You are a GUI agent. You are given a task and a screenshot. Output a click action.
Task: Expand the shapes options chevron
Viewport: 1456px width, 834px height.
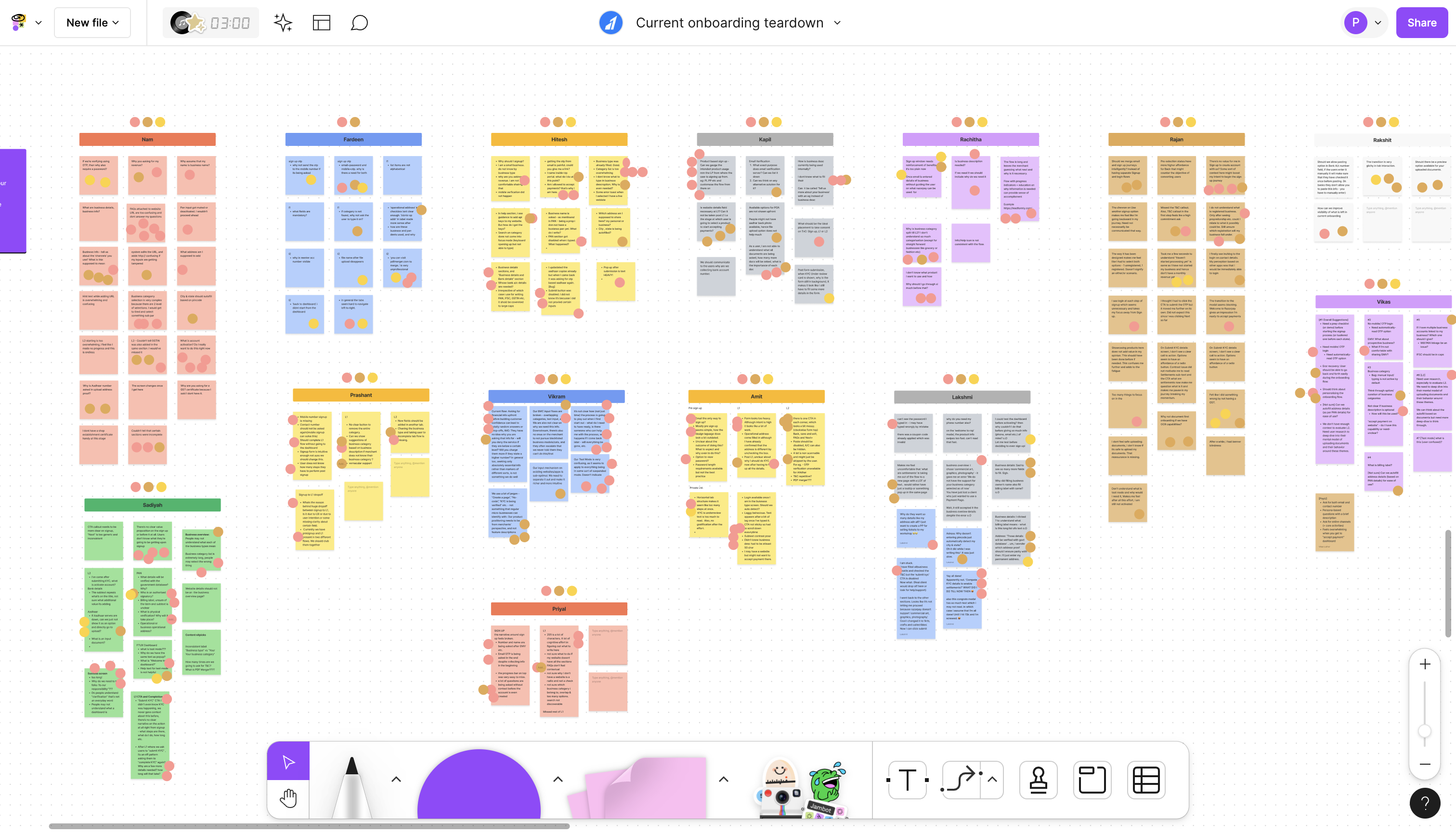tap(558, 780)
